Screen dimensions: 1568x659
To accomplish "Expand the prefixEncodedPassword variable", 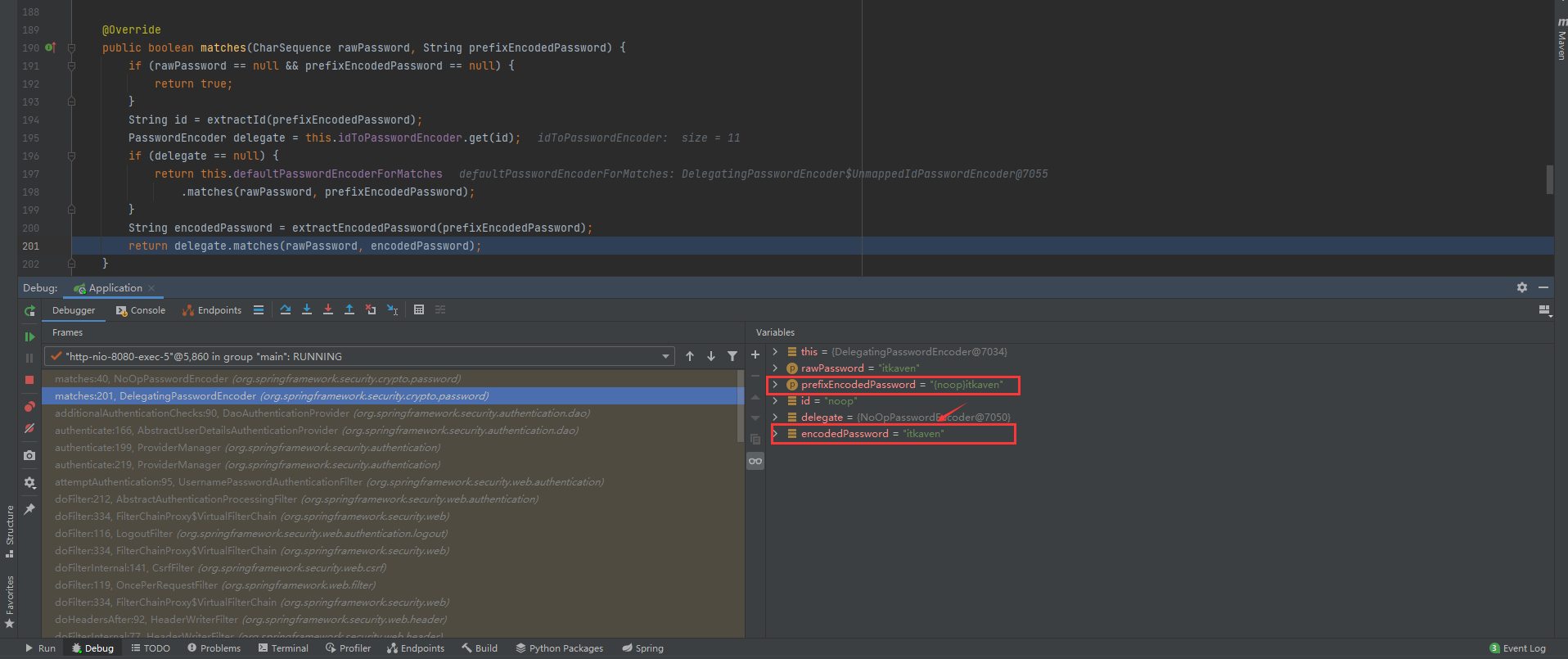I will (775, 385).
